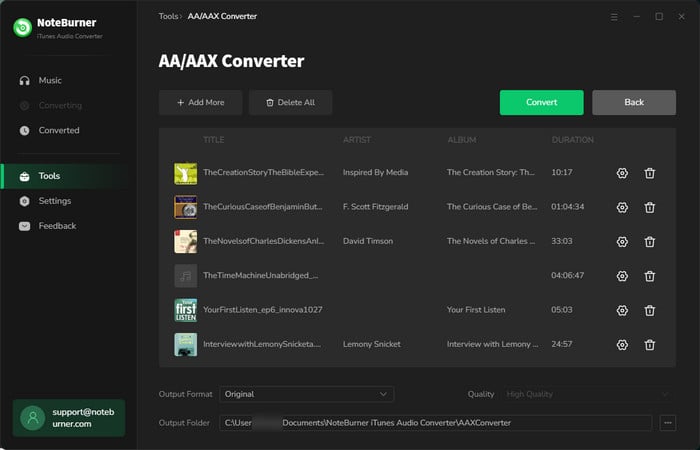Click the Back button
The image size is (700, 450).
click(634, 102)
